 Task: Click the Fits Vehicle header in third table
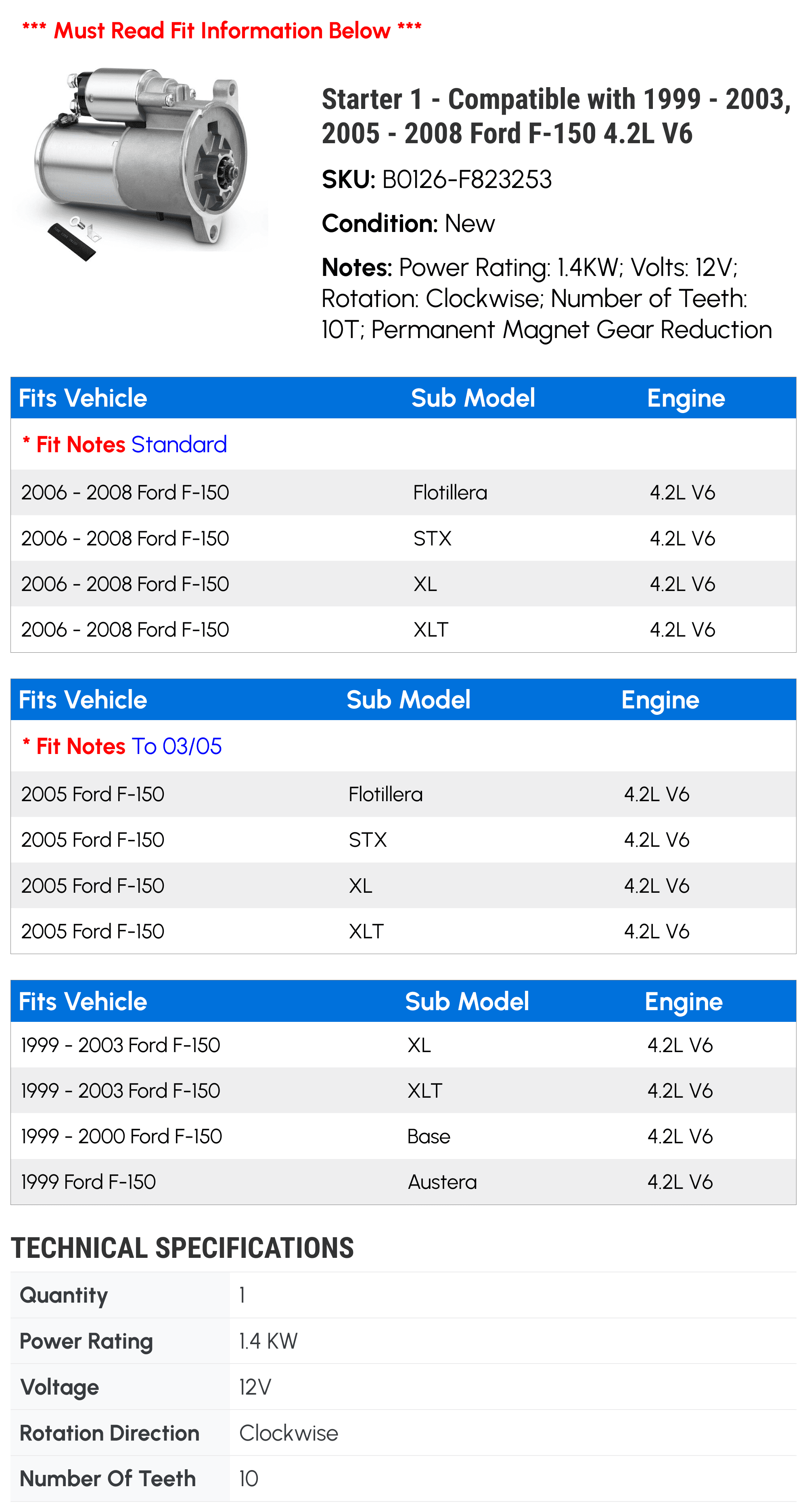tap(83, 1002)
